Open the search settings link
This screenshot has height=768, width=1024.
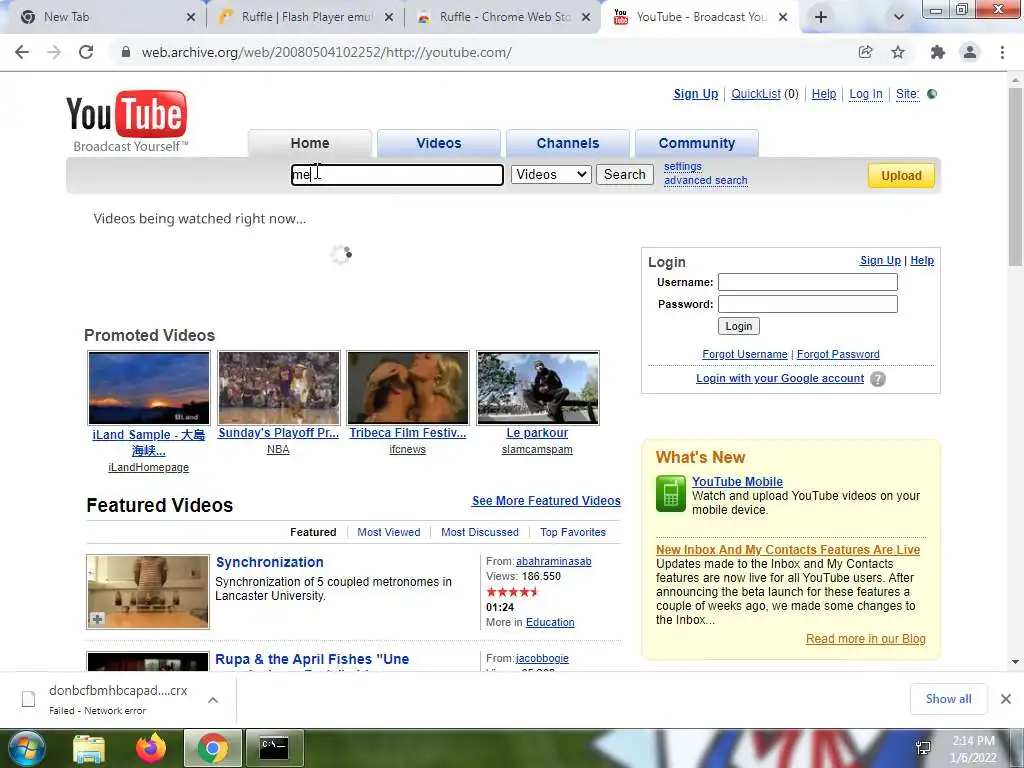click(x=683, y=167)
